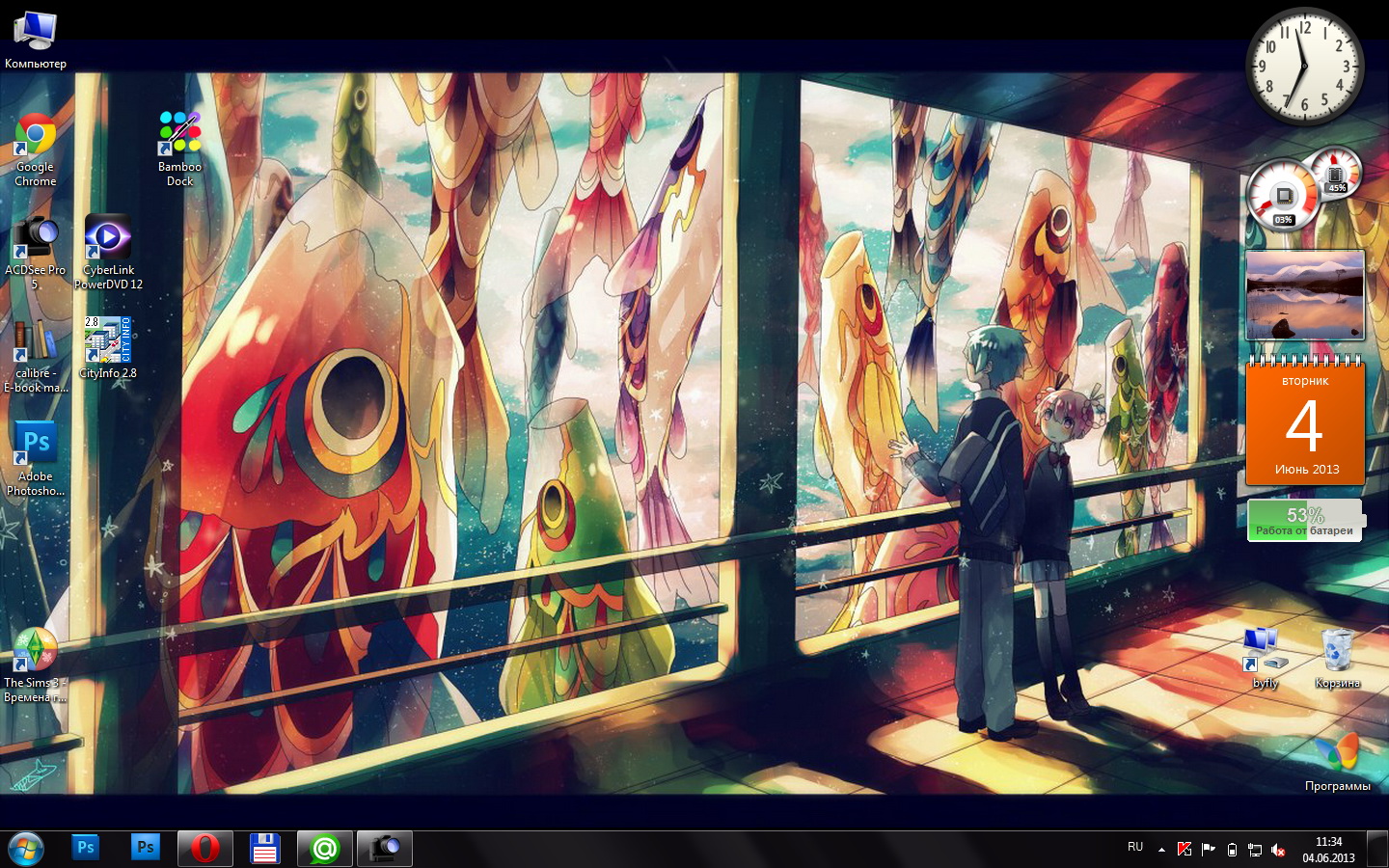Open the green @ Mail.Ru Agent taskbar icon
Screen dimensions: 1389x868
click(x=325, y=849)
